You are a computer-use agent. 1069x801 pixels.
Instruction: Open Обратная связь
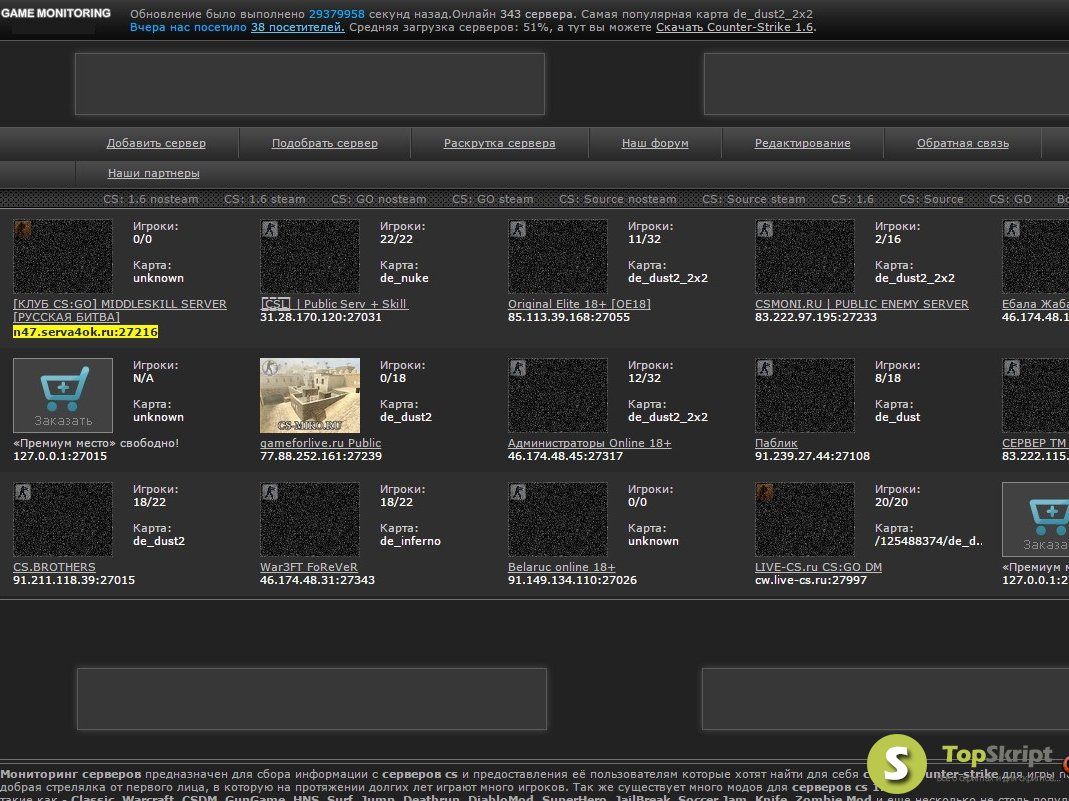(963, 143)
